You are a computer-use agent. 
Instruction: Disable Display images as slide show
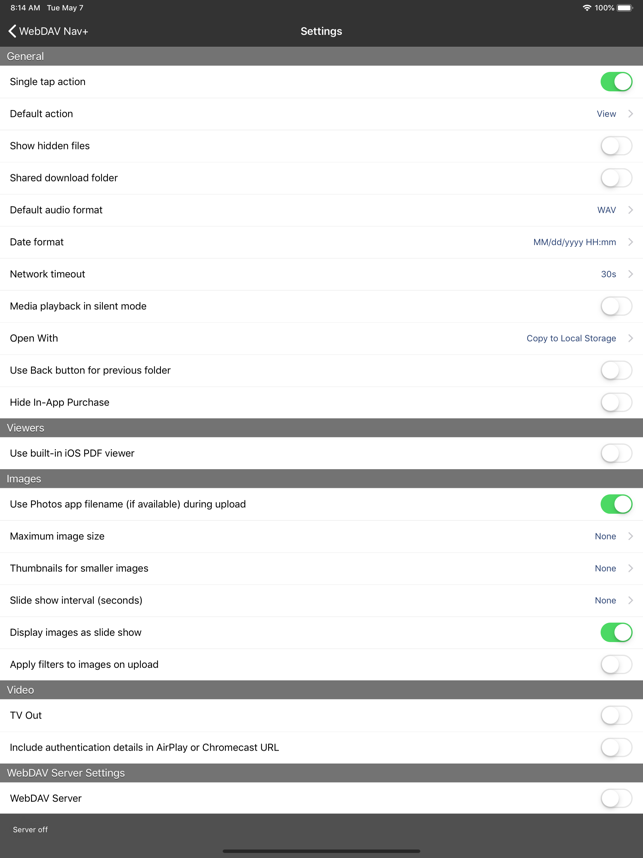(616, 632)
